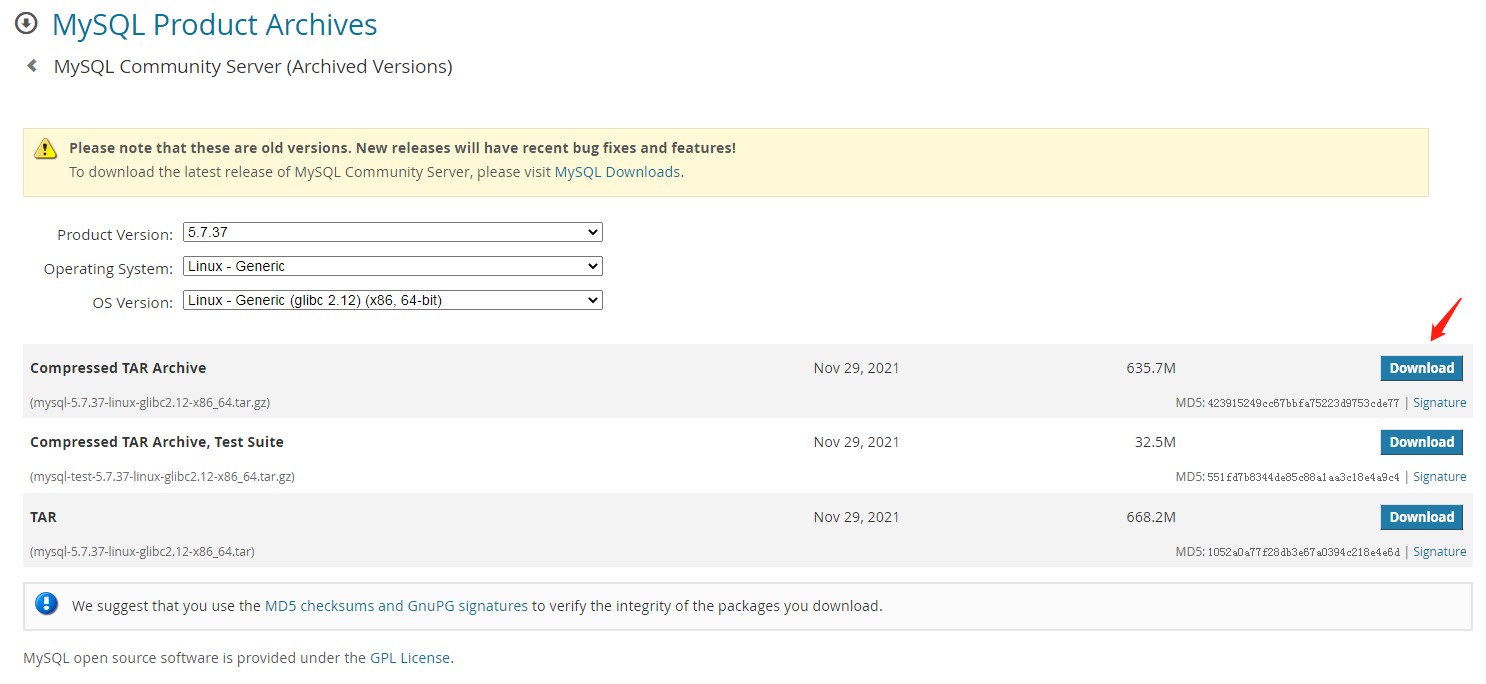Open Signature link for Compressed TAR Archive
This screenshot has height=684, width=1486.
(1439, 403)
